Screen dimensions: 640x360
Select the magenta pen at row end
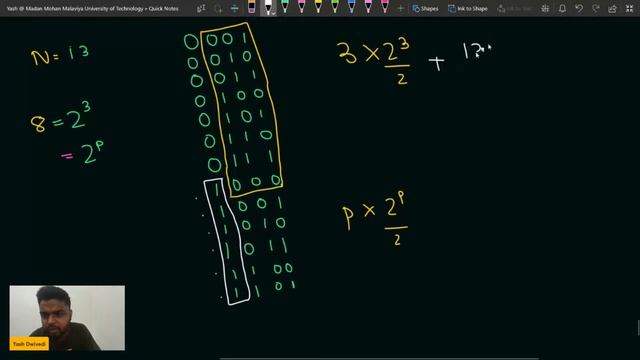coord(385,7)
